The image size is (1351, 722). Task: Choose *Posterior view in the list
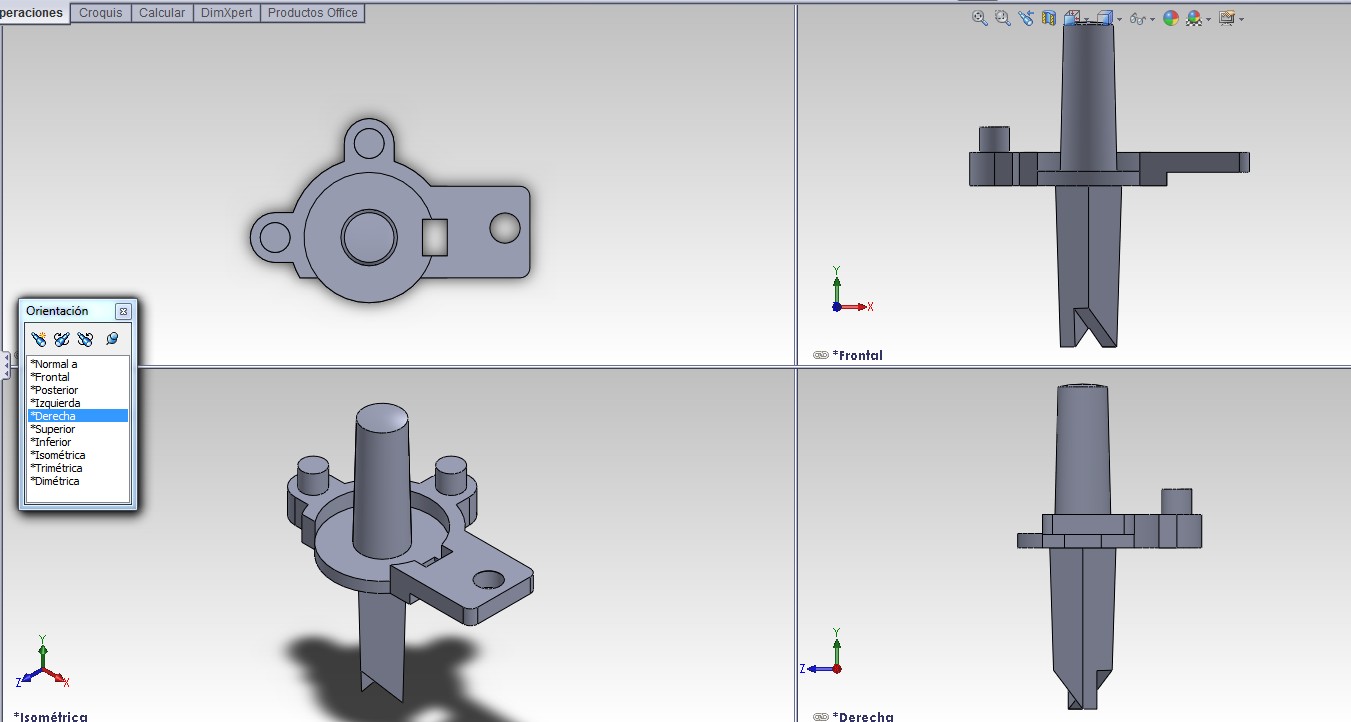click(78, 390)
